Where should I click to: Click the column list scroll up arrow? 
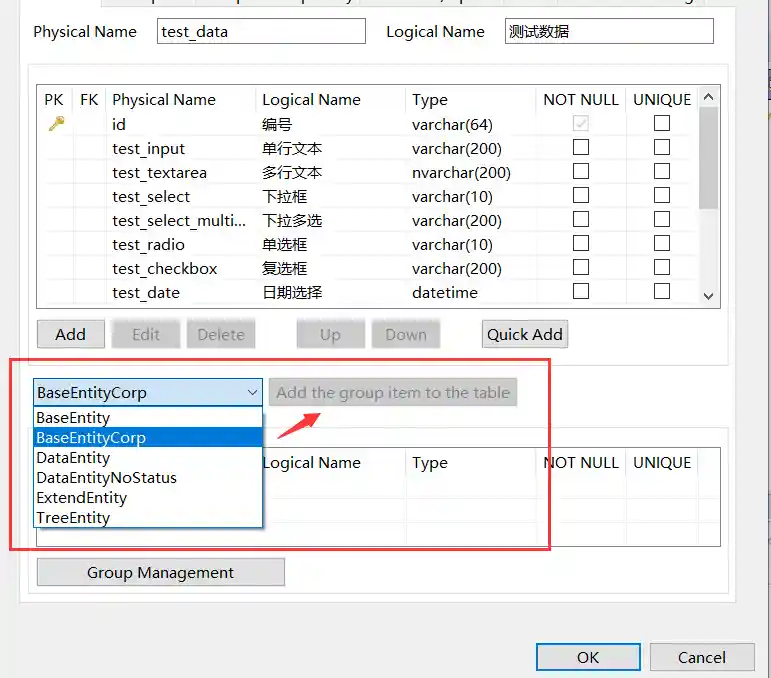pyautogui.click(x=709, y=97)
